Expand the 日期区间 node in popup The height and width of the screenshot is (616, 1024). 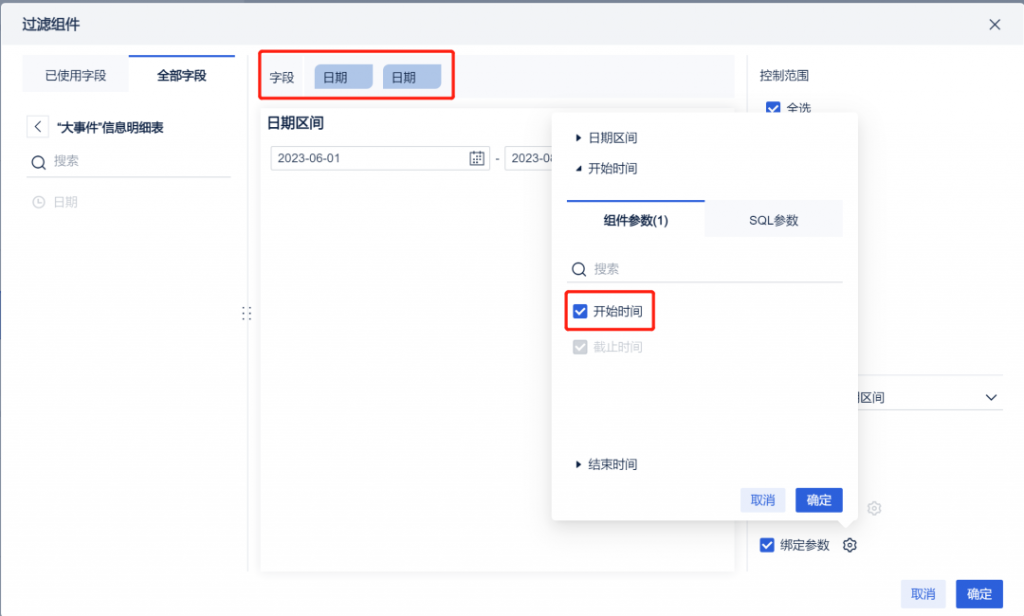tap(578, 138)
